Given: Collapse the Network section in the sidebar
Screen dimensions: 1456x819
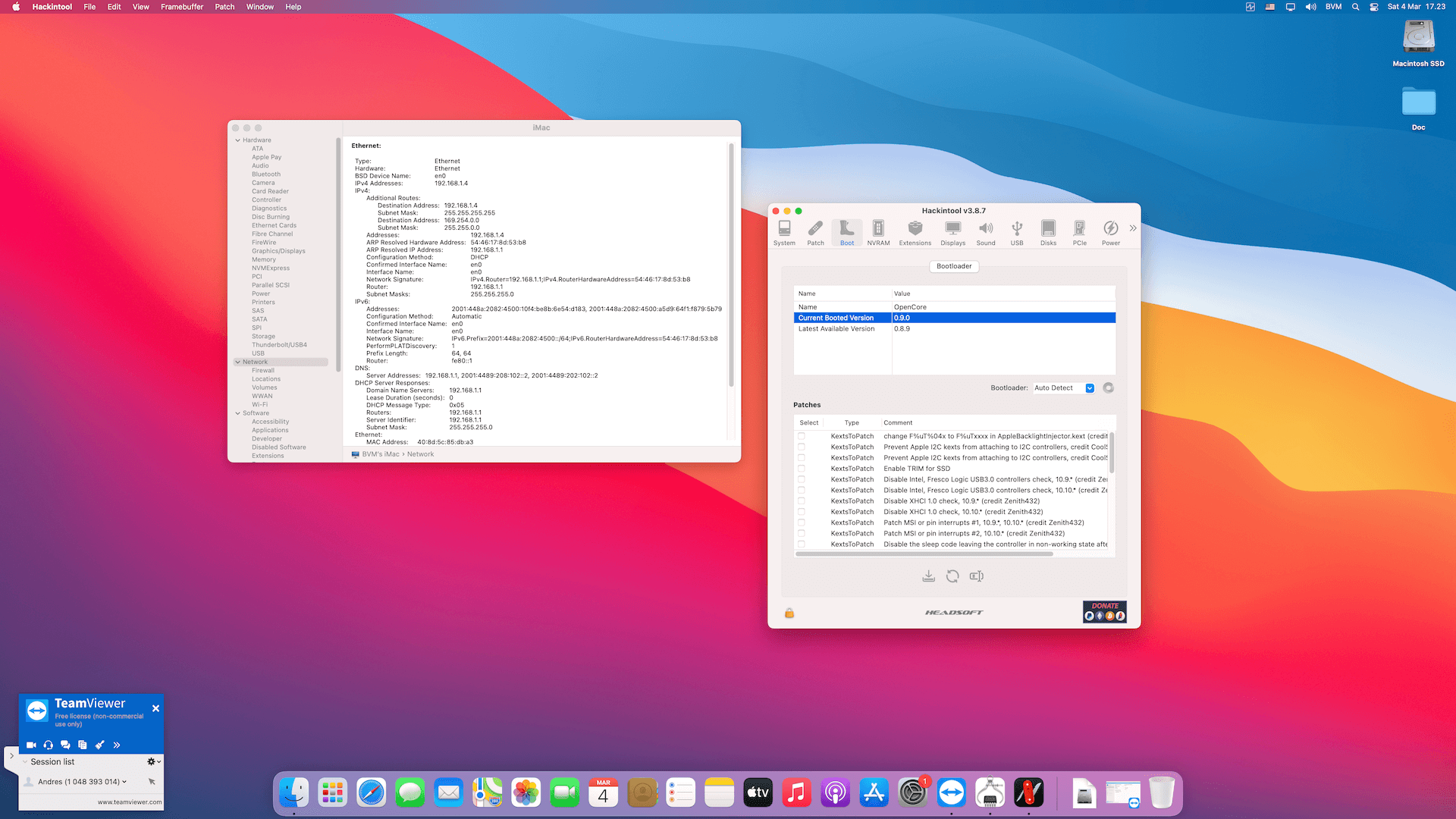Looking at the screenshot, I should point(237,362).
